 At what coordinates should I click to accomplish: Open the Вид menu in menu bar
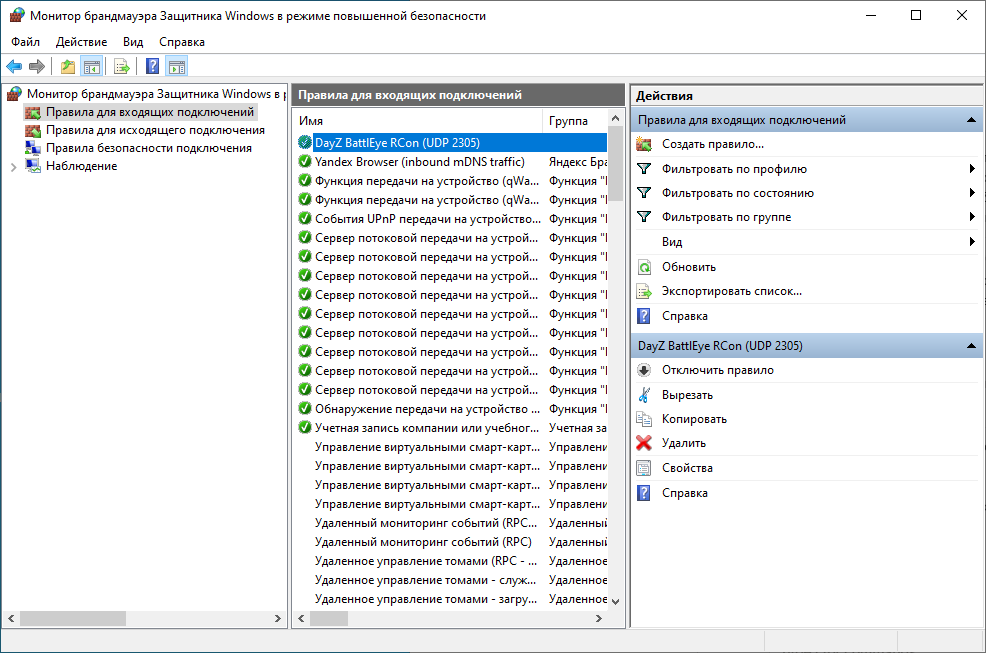tap(133, 42)
